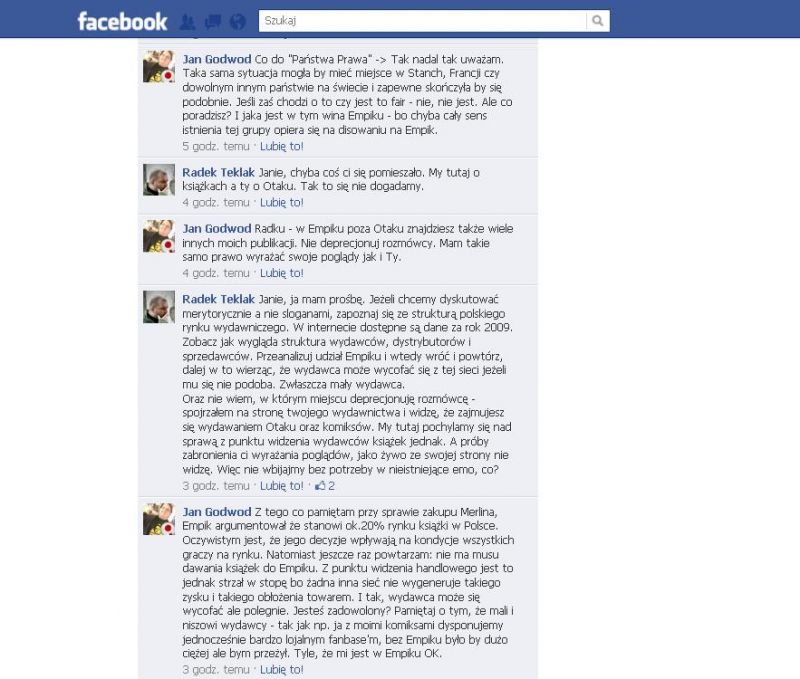This screenshot has height=679, width=800.
Task: Click Radek Teklak name on long comment
Action: [218, 299]
